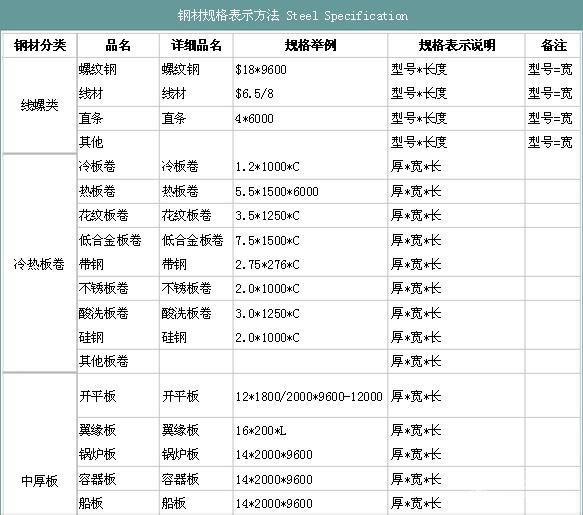This screenshot has width=583, height=515.
Task: Select the 12*1800/2000*9600-12000 开平板 specification
Action: pos(309,396)
